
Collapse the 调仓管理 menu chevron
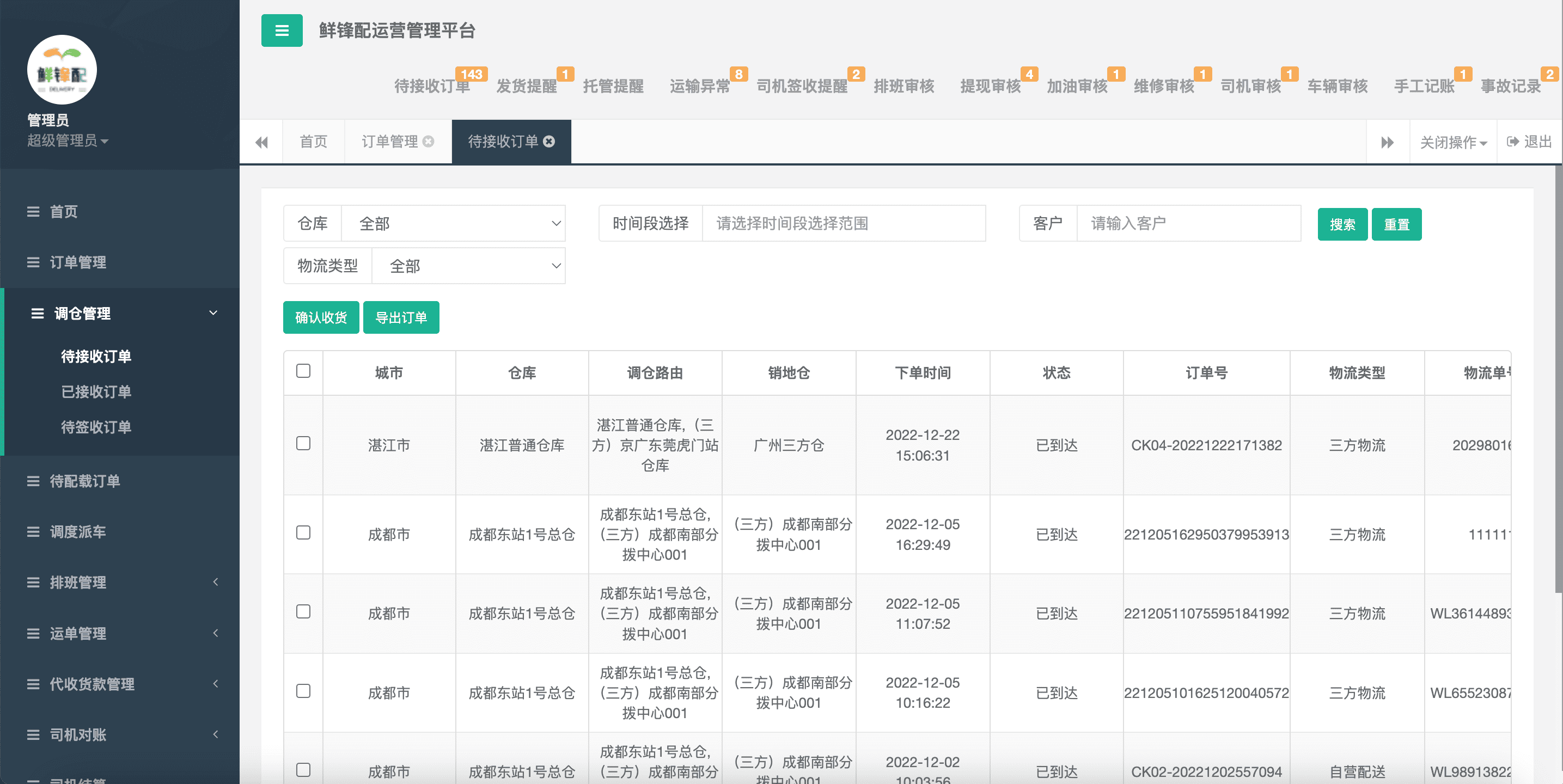pyautogui.click(x=213, y=313)
